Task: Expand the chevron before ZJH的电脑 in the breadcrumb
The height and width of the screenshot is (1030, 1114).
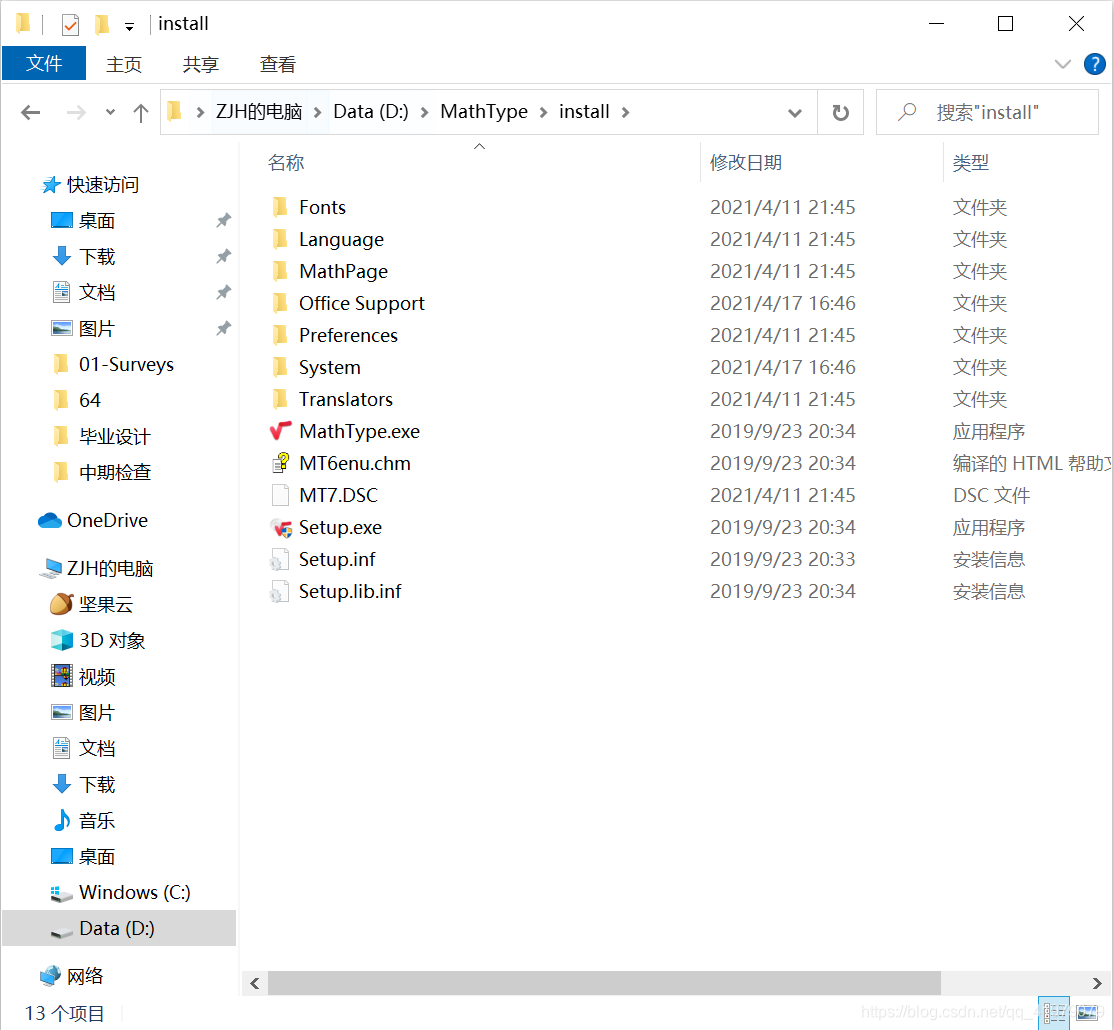Action: pos(200,112)
